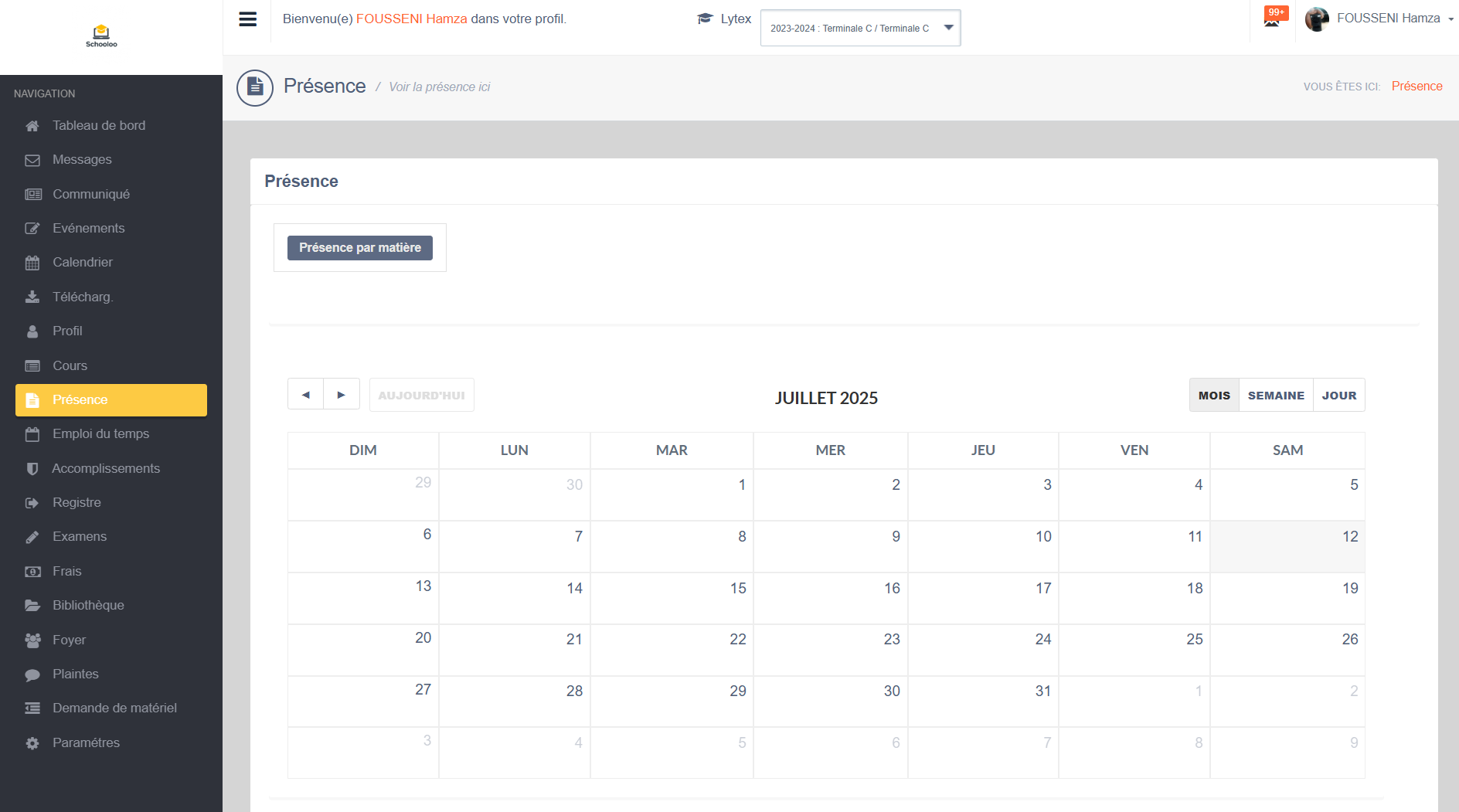
Task: Click the Paramétres gear icon
Action: pos(32,743)
